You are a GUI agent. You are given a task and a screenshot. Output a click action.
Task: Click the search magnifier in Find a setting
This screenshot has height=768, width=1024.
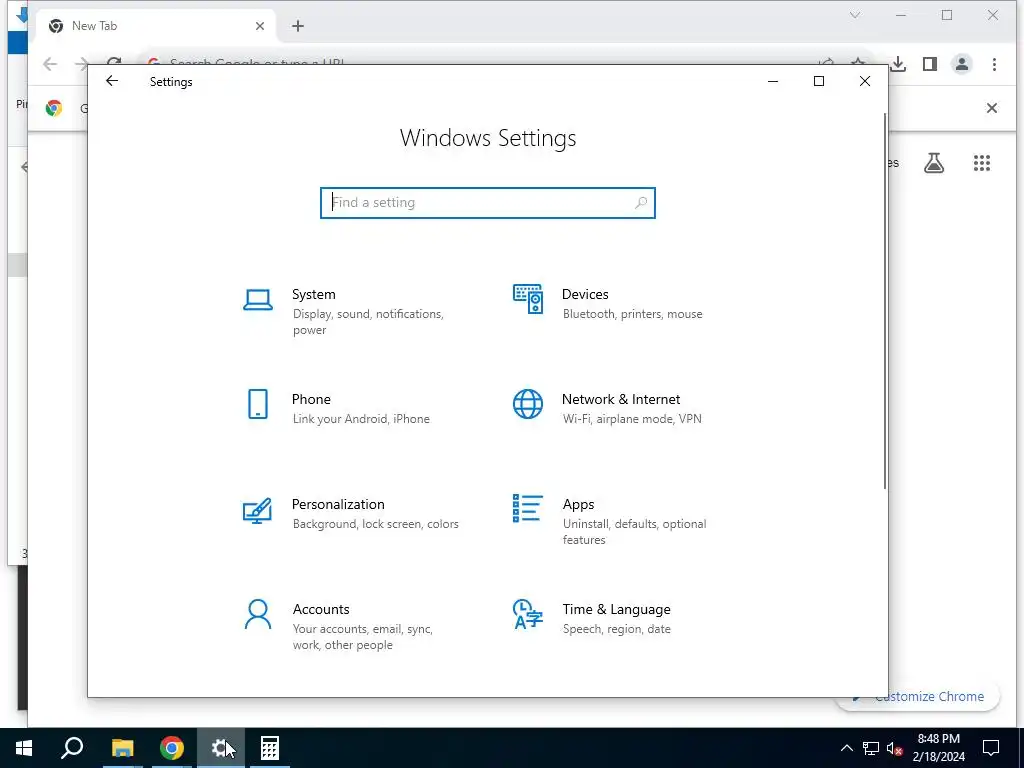641,202
